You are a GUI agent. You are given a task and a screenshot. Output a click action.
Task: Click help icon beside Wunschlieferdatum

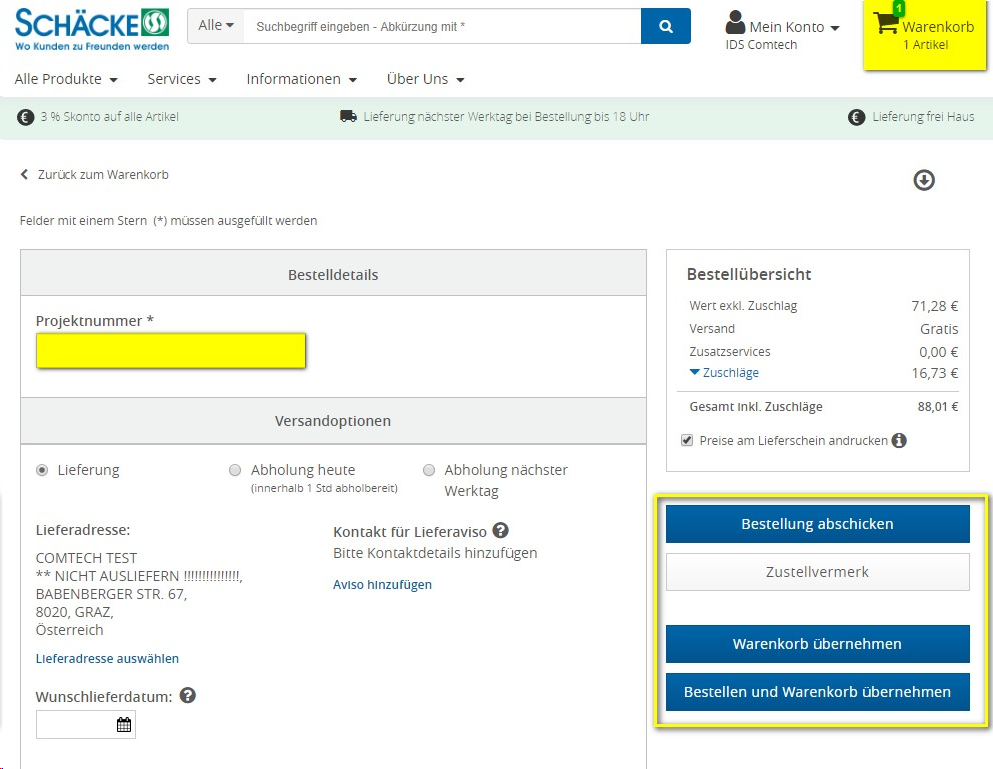(188, 696)
